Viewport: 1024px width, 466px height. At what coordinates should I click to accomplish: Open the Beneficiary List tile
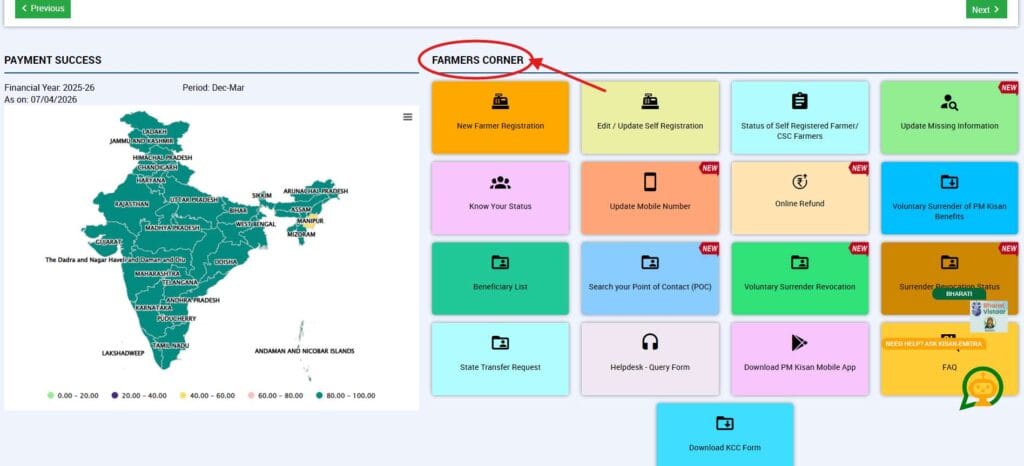click(500, 278)
